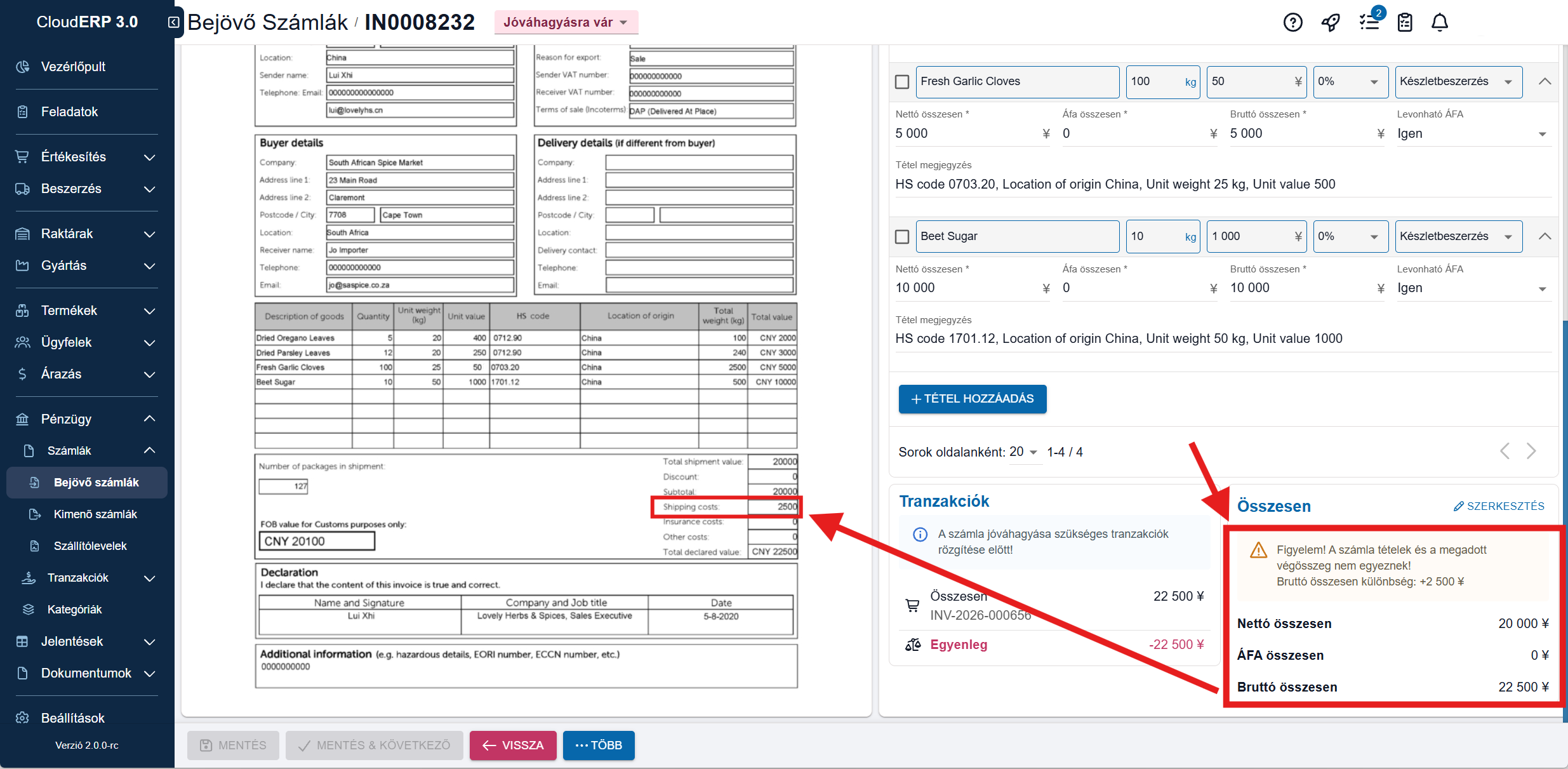Click the SZERKESZTÉS pencil edit link
1568x769 pixels.
1499,506
